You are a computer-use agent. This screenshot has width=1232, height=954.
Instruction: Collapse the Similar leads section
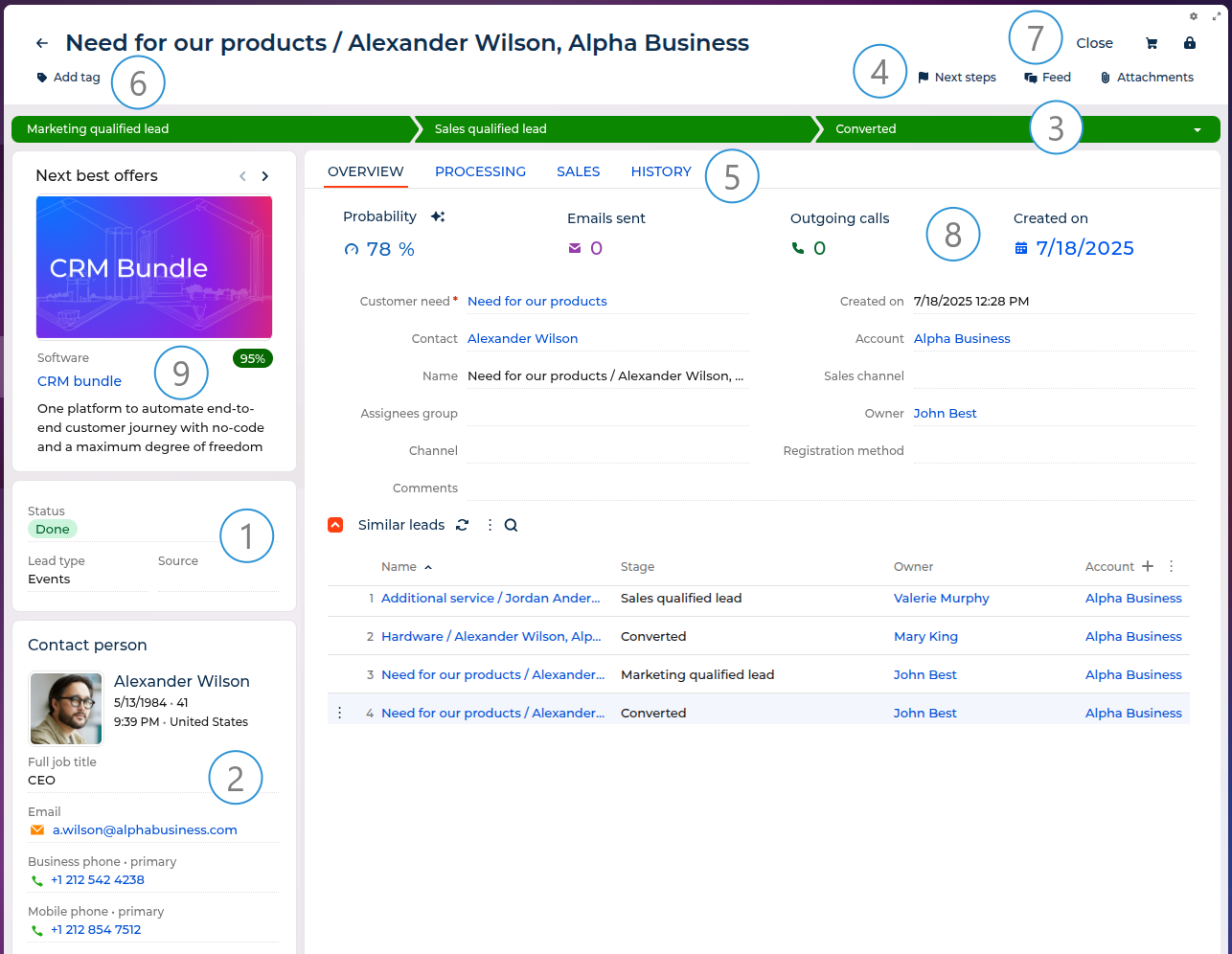pyautogui.click(x=335, y=525)
